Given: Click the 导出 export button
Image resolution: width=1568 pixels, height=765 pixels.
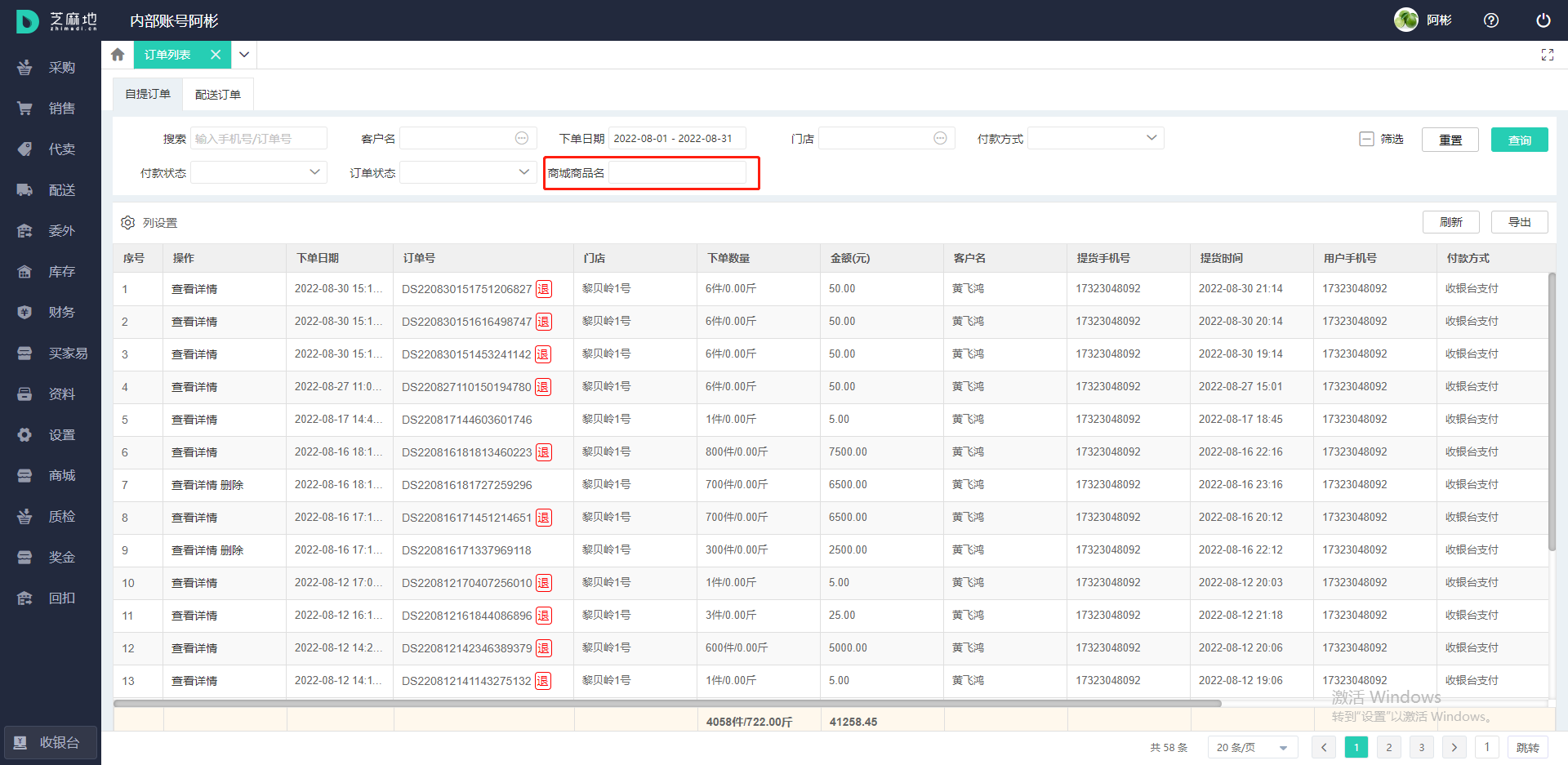Looking at the screenshot, I should pyautogui.click(x=1520, y=222).
